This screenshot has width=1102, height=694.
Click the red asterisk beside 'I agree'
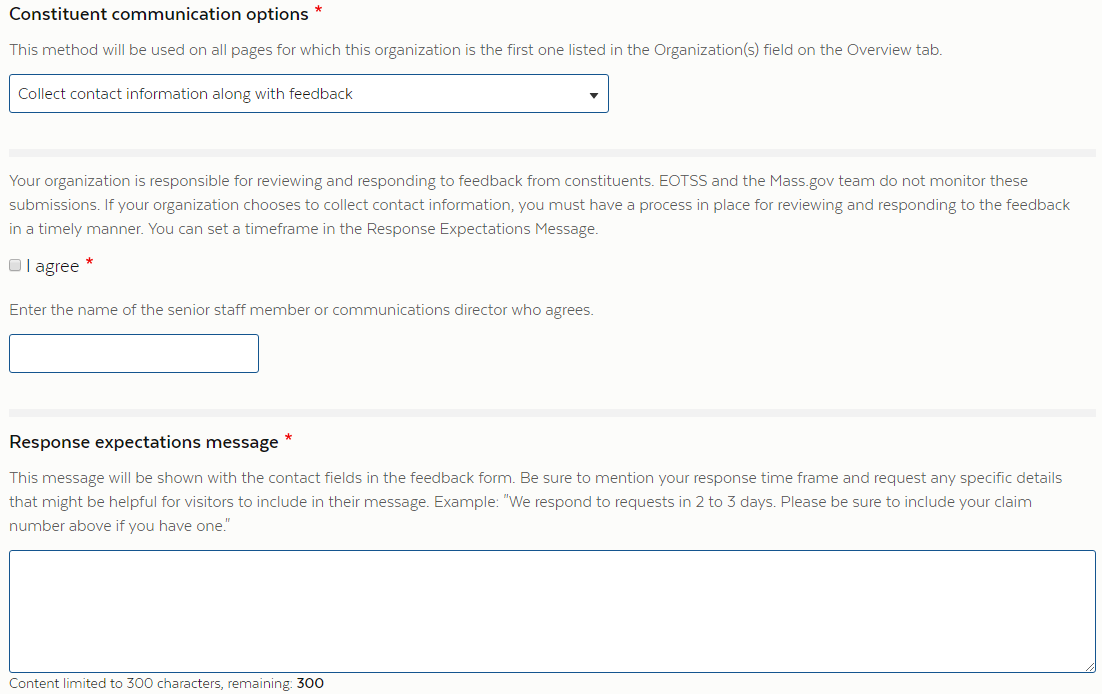[89, 263]
